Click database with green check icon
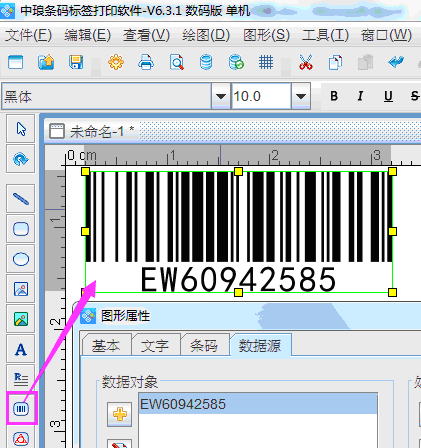Image resolution: width=421 pixels, height=448 pixels. (x=236, y=62)
